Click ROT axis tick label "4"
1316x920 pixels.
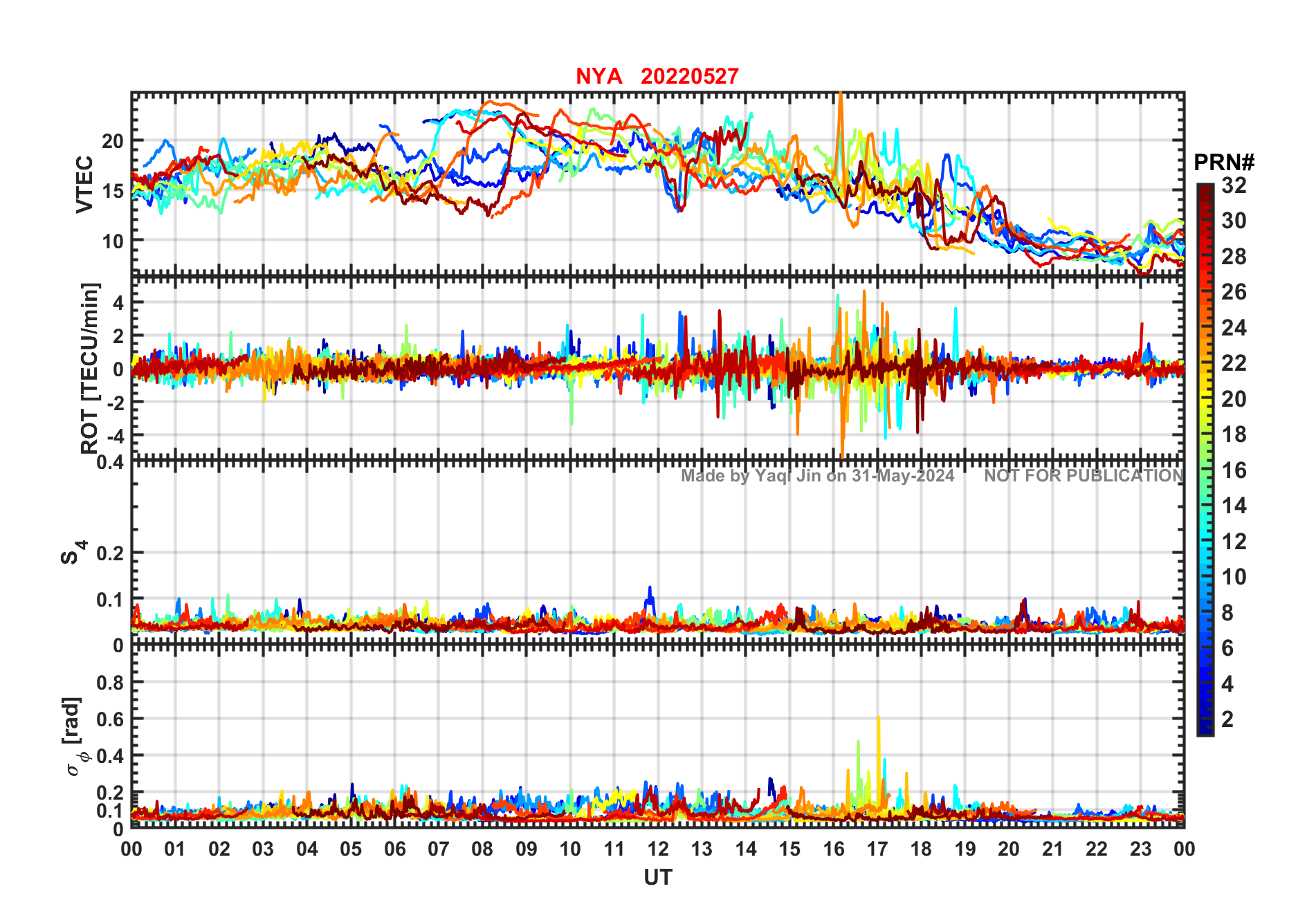pos(119,302)
